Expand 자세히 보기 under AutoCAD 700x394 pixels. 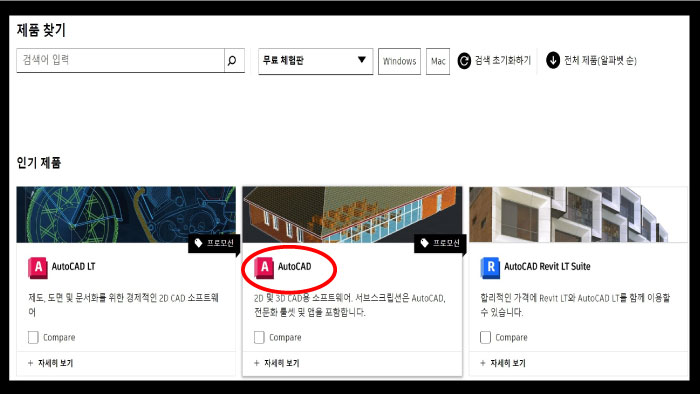277,363
